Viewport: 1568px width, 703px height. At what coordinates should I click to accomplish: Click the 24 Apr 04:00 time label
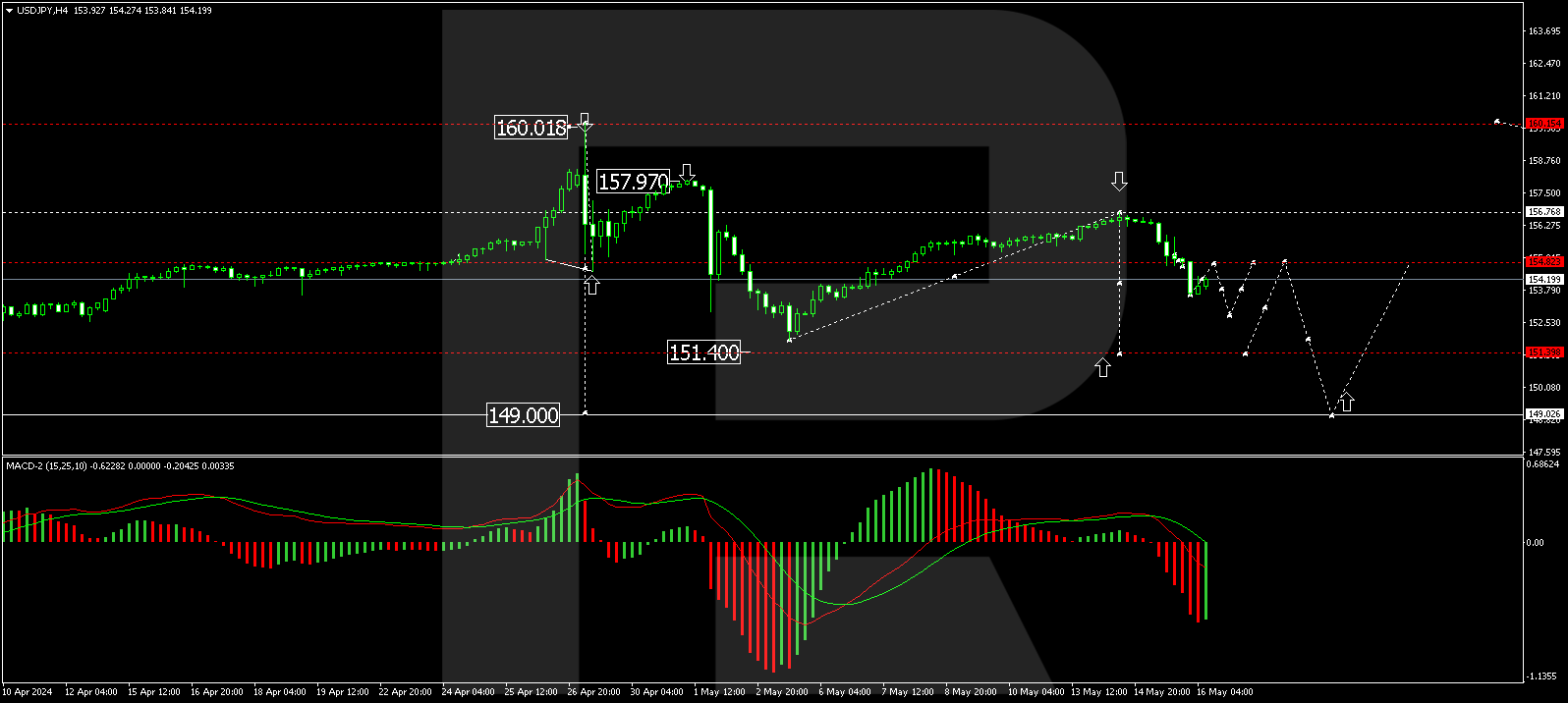468,692
